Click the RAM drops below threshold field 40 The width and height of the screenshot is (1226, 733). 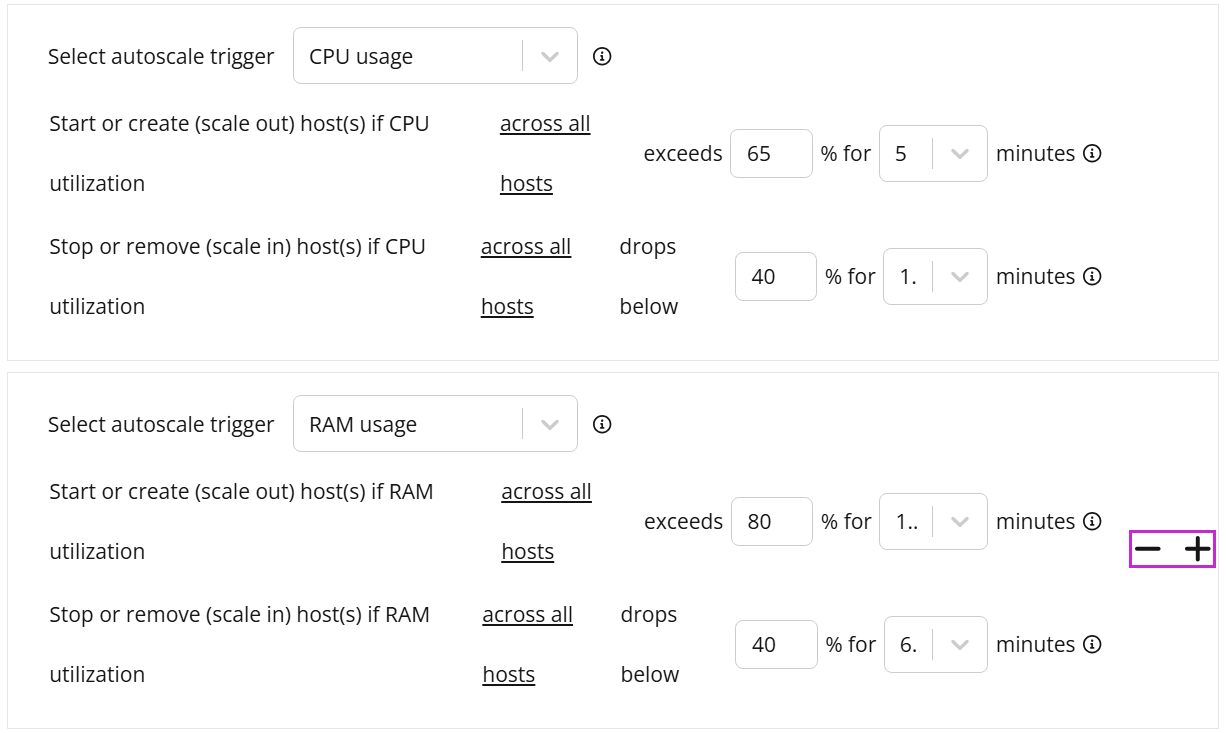click(x=776, y=644)
